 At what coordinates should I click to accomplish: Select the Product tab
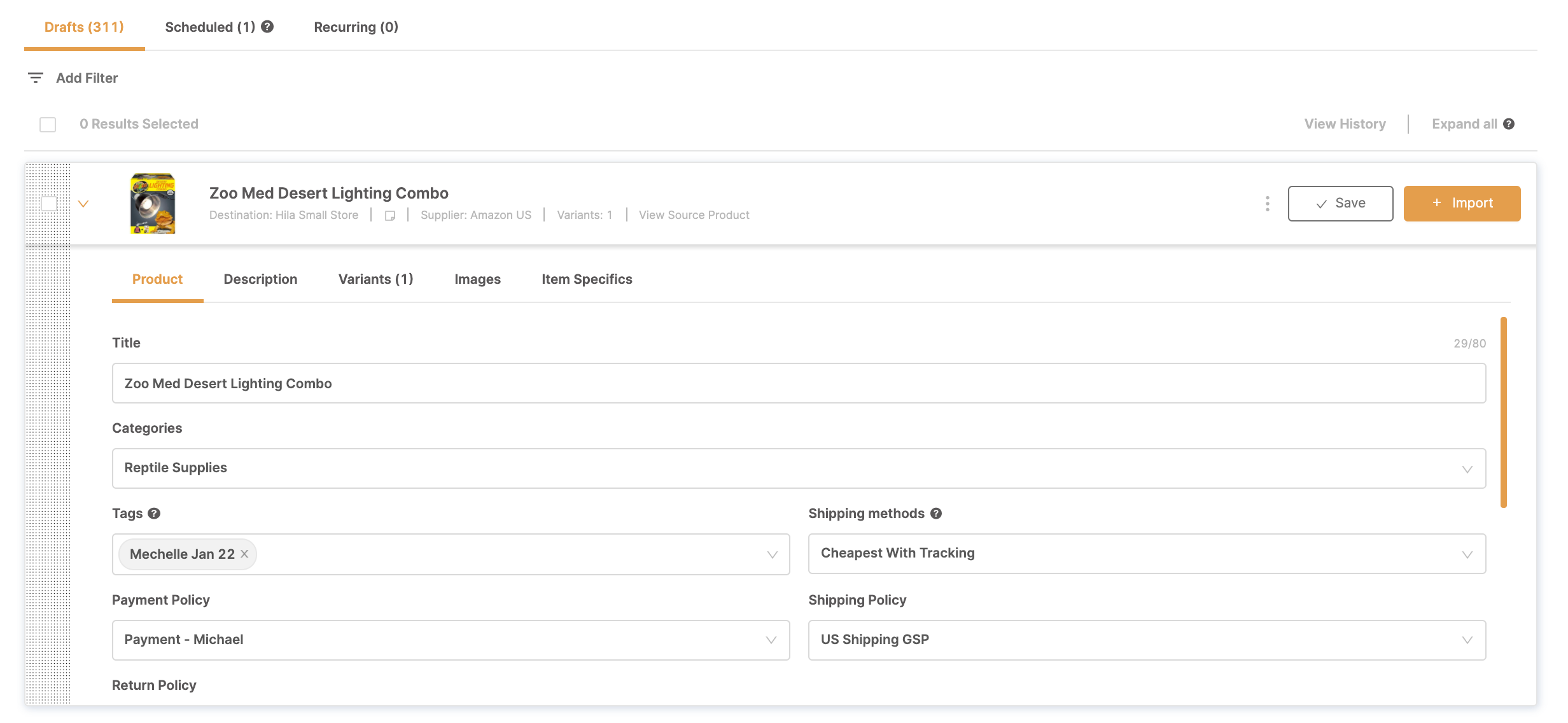pyautogui.click(x=157, y=279)
